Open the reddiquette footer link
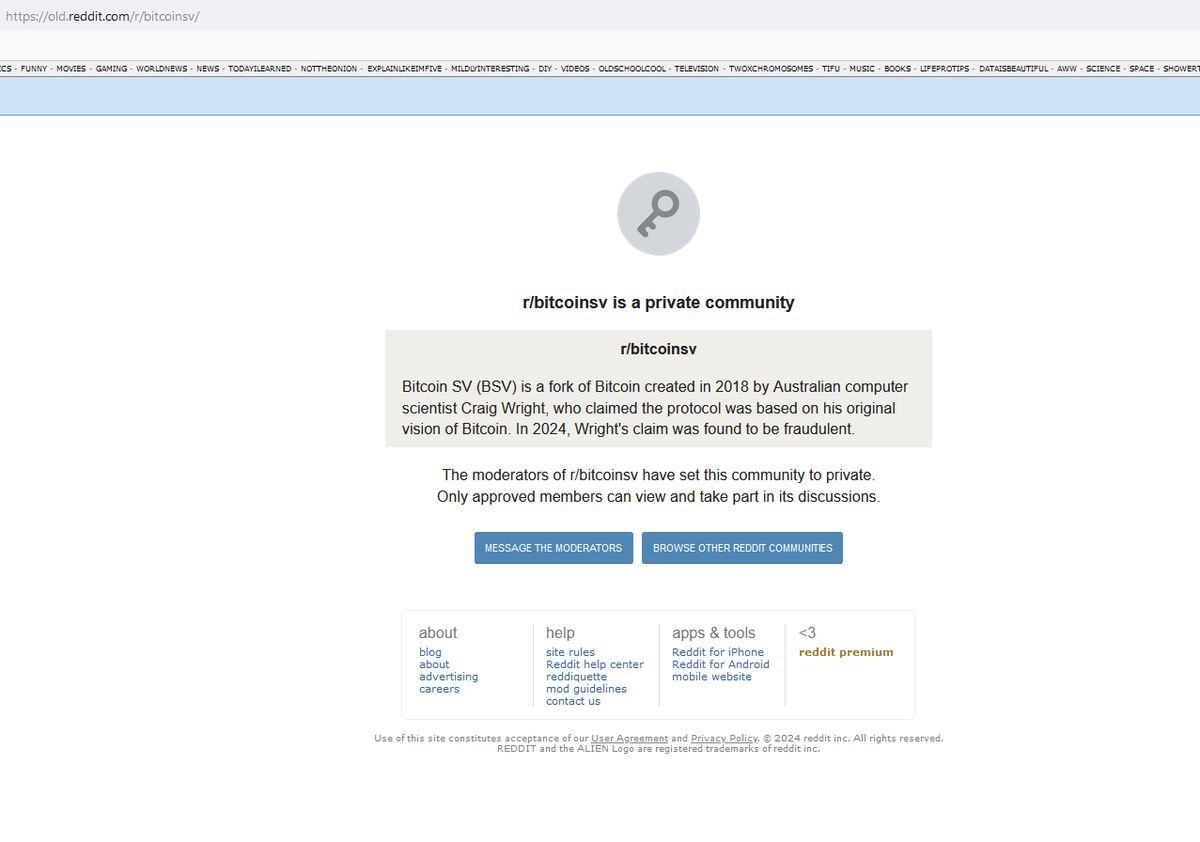1200x842 pixels. click(x=576, y=677)
